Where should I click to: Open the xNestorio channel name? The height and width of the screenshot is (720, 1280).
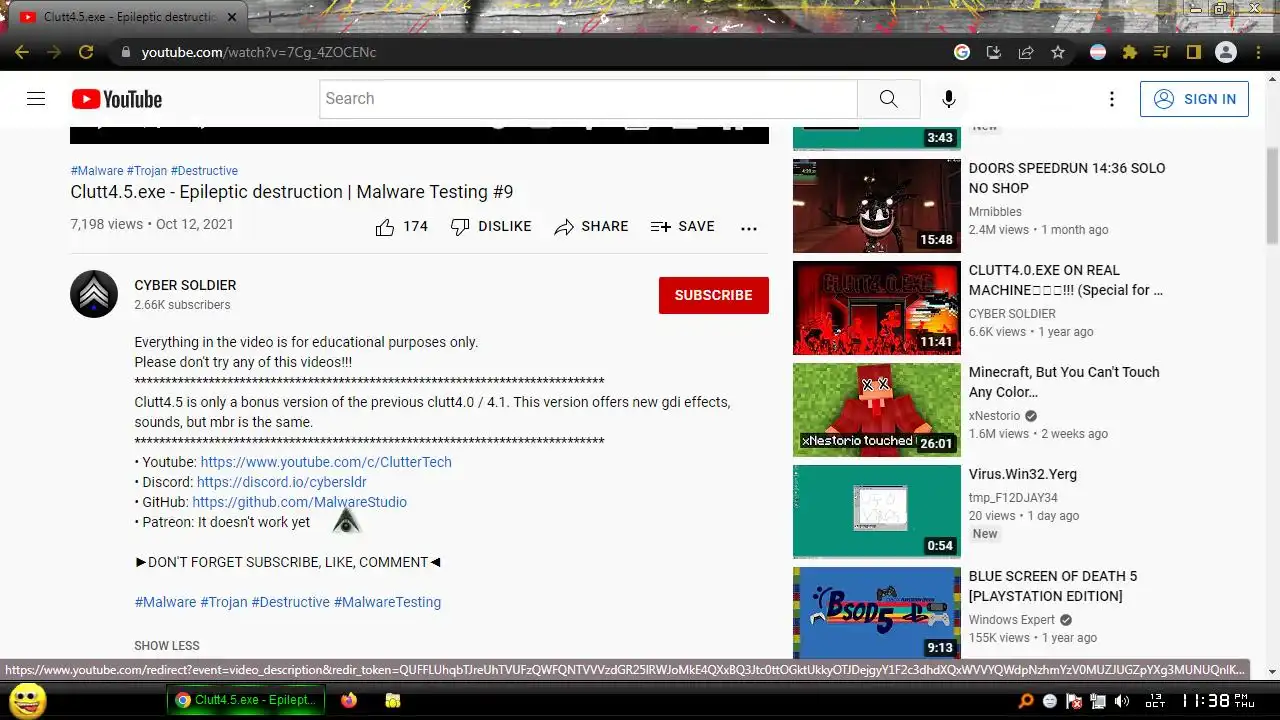point(994,416)
